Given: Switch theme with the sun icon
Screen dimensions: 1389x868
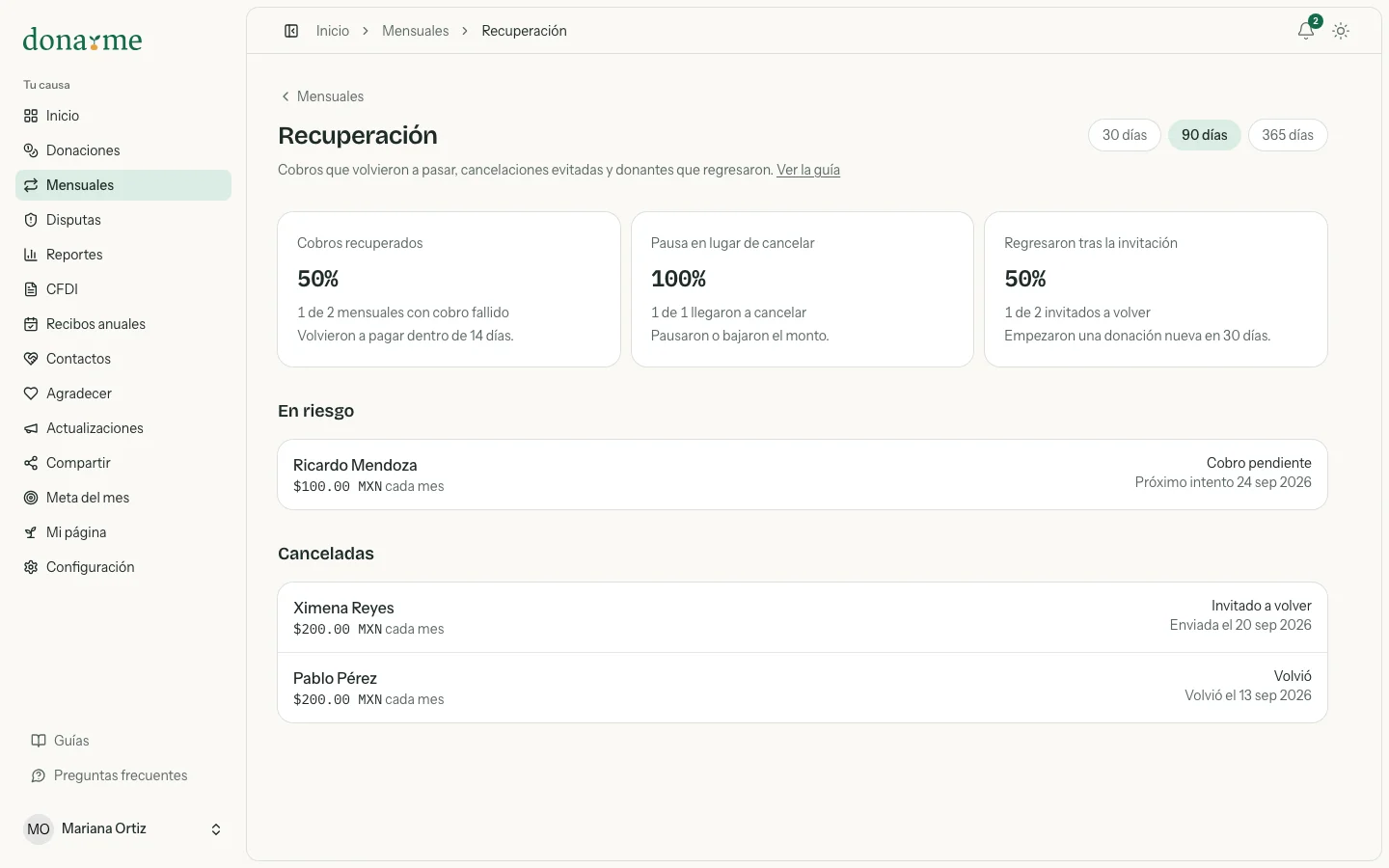Looking at the screenshot, I should click(1341, 31).
